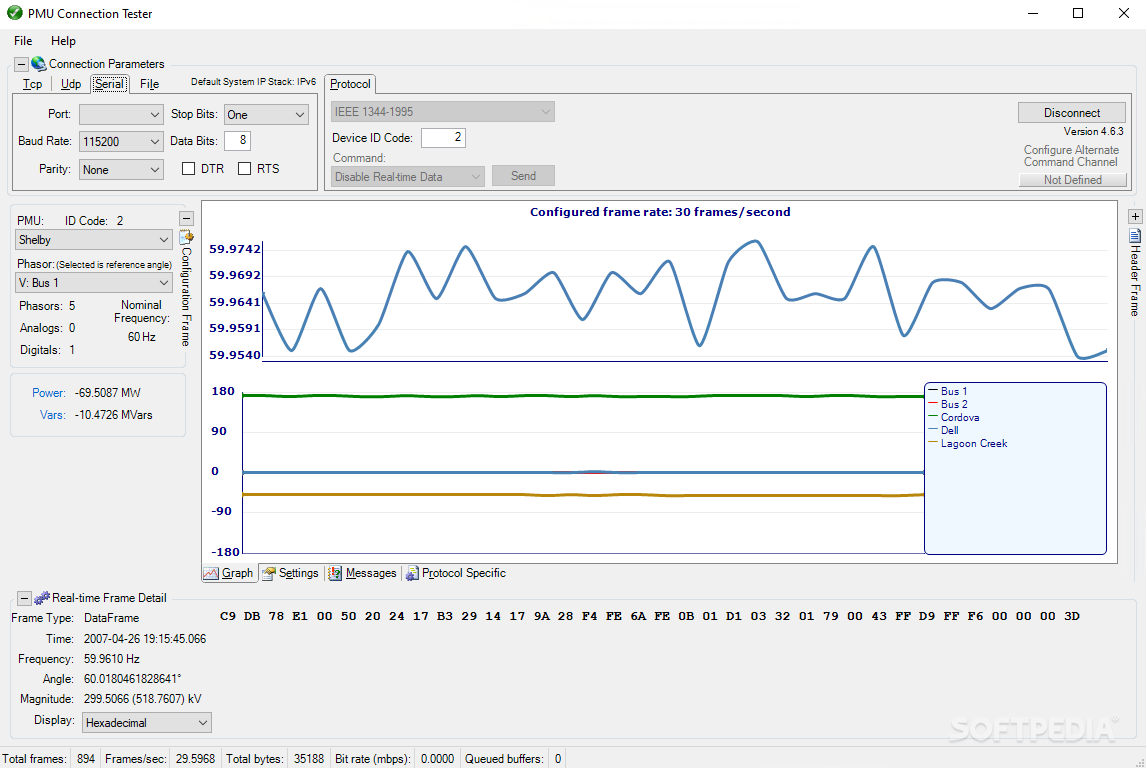1146x768 pixels.
Task: Click the Bus 2 legend entry
Action: tap(947, 405)
